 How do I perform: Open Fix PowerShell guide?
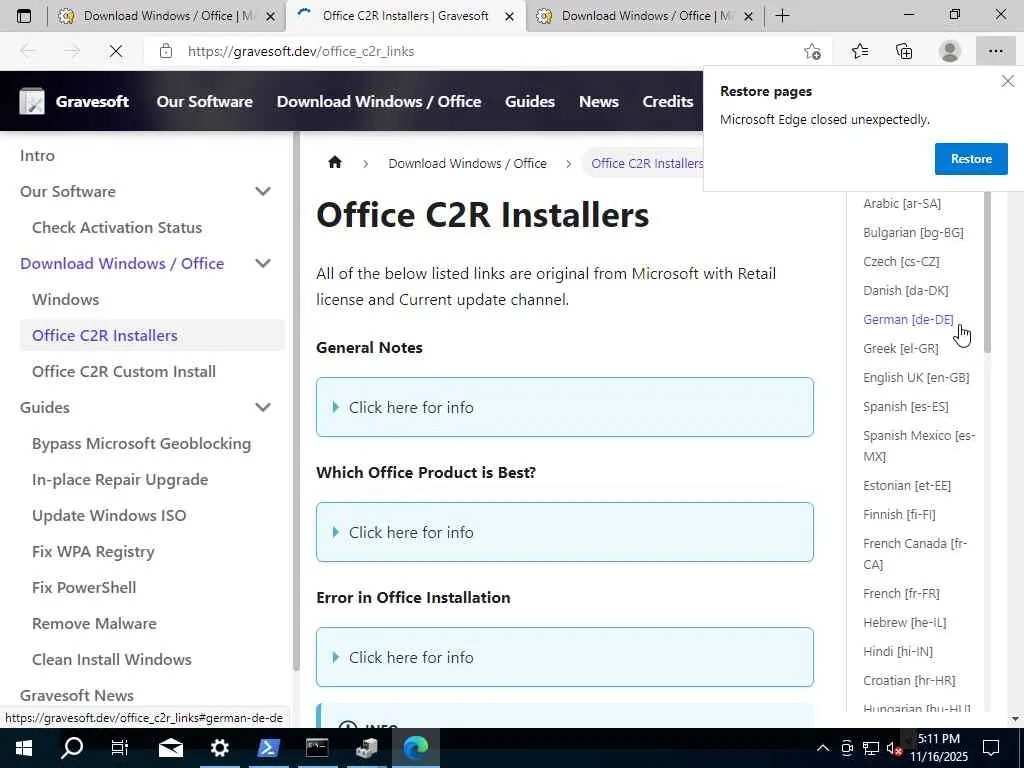[84, 587]
